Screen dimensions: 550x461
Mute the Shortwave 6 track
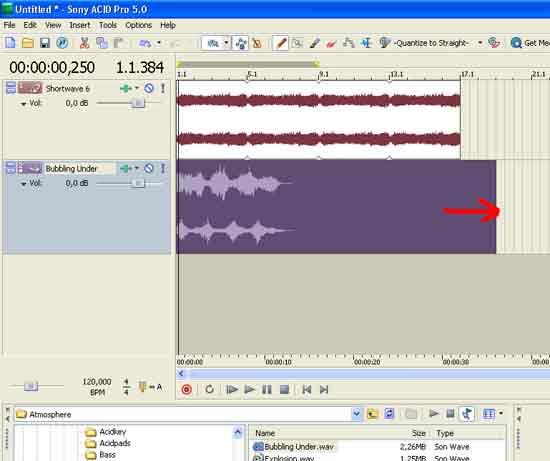tap(149, 88)
